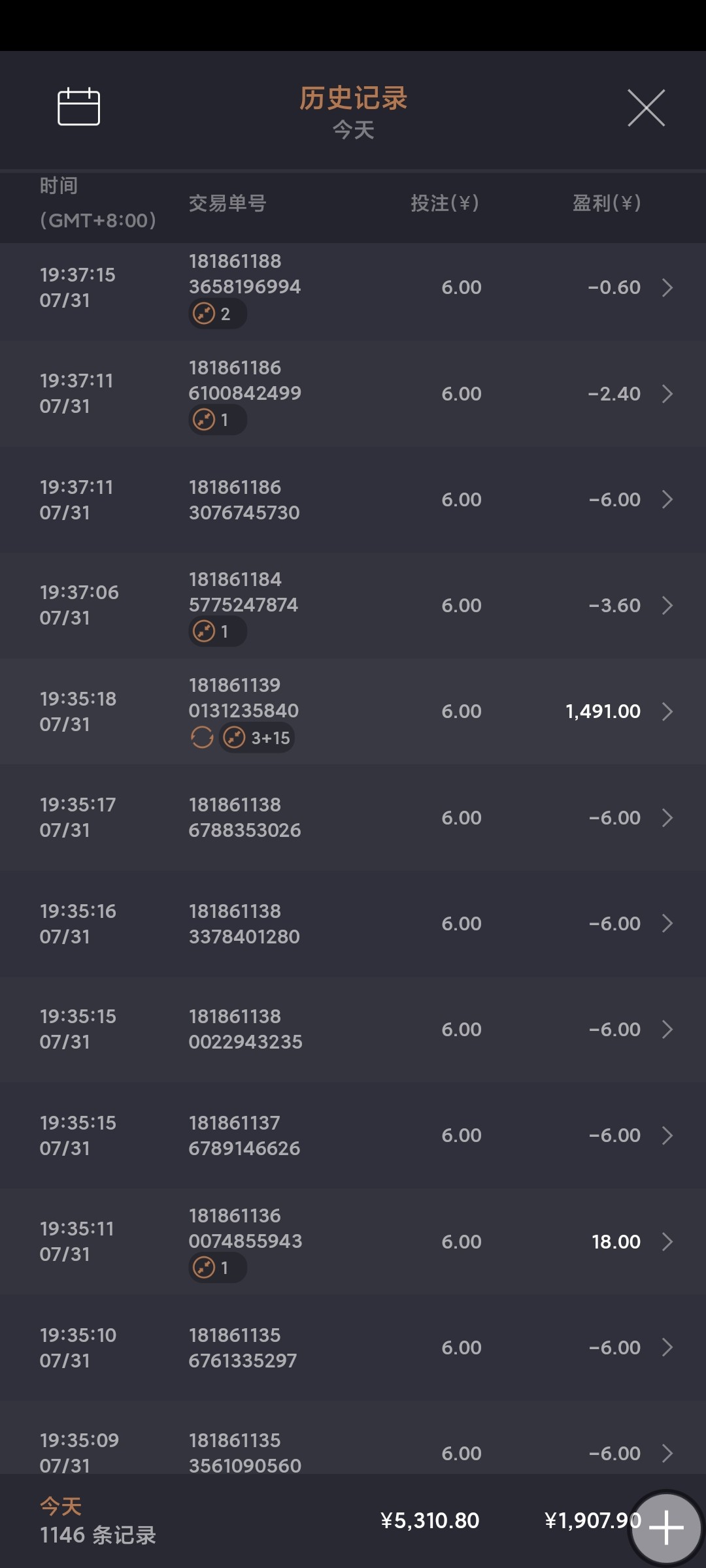This screenshot has width=706, height=1568.
Task: Tap the "3+15" bonus badge
Action: click(257, 738)
